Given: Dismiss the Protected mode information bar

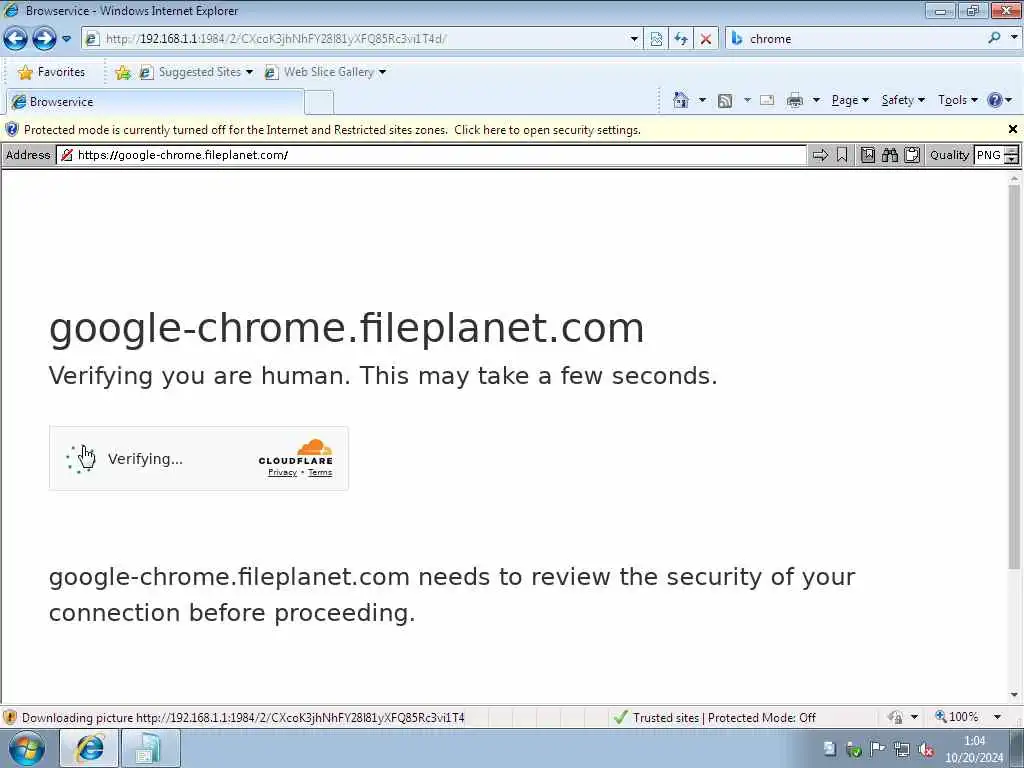Looking at the screenshot, I should pos(1012,129).
